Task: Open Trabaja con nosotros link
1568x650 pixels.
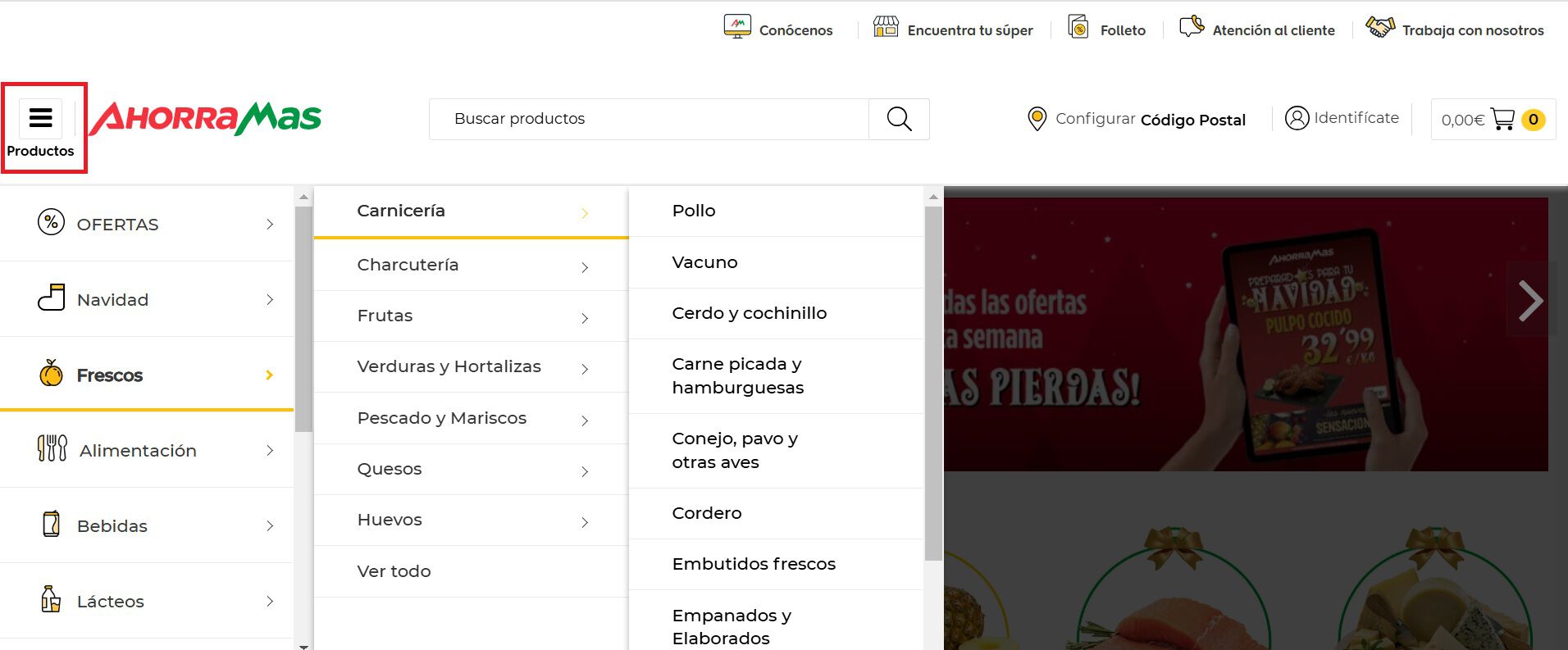Action: [x=1473, y=30]
